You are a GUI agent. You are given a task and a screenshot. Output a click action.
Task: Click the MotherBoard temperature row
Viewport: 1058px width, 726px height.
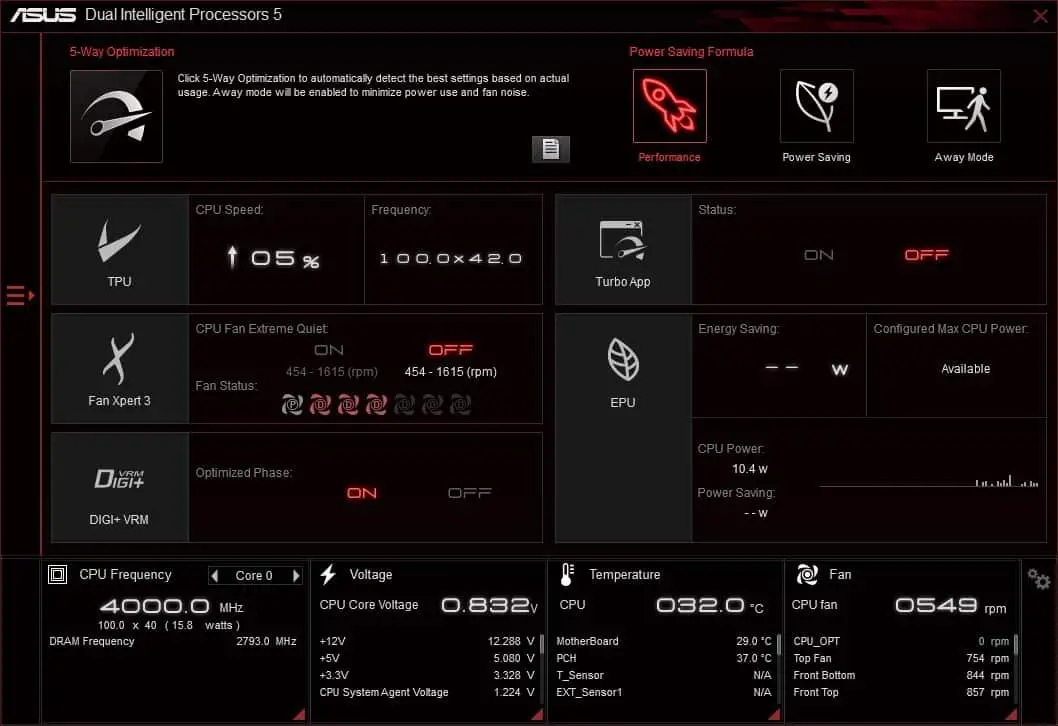(x=664, y=641)
